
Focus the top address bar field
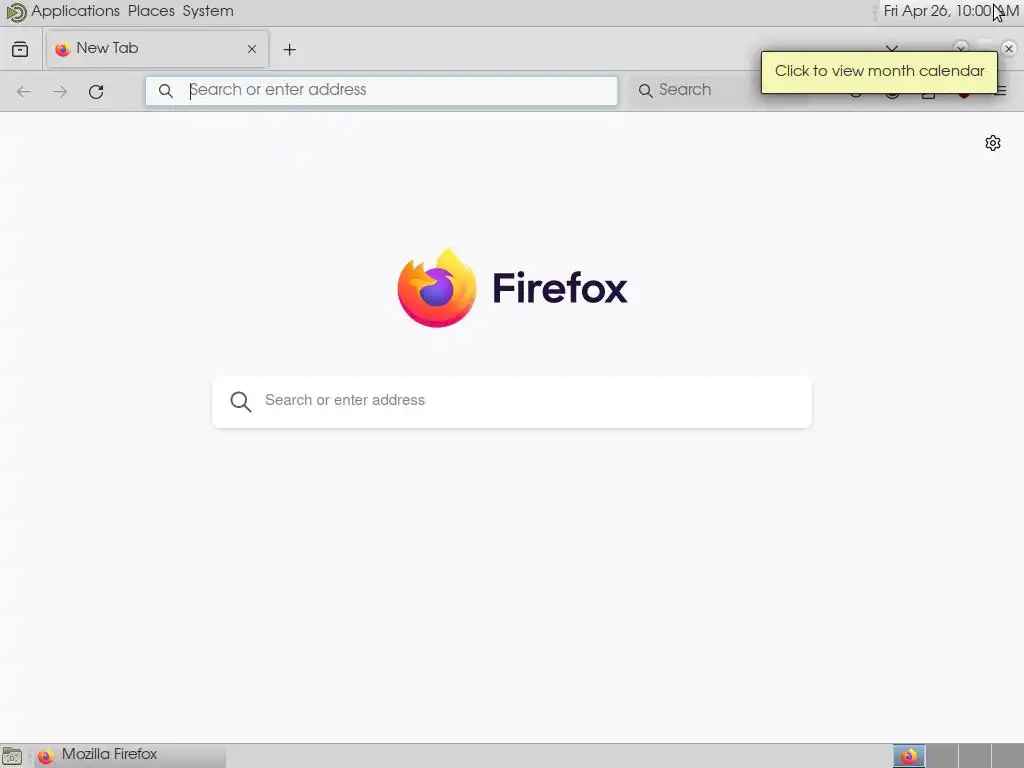381,91
